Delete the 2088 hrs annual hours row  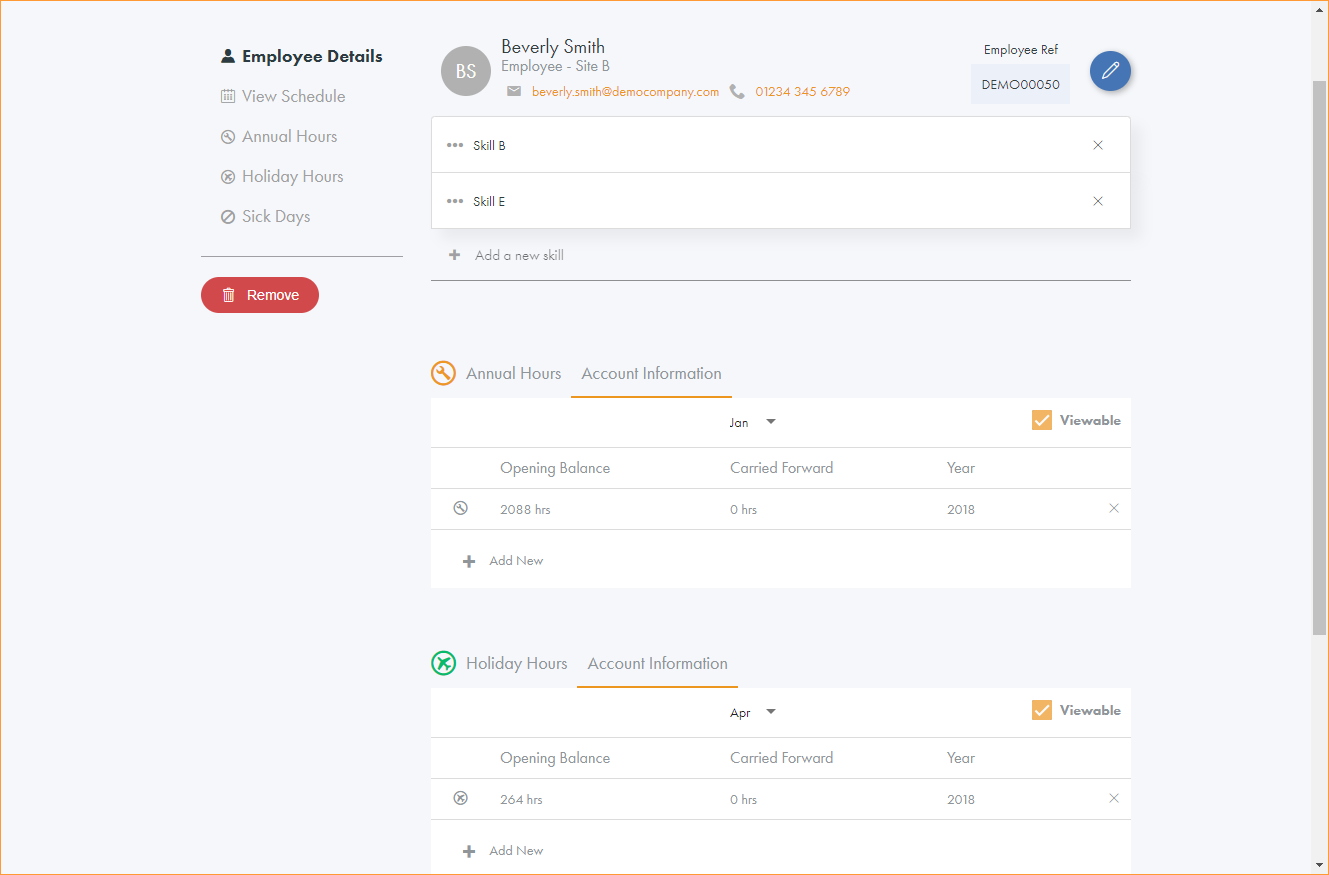1114,508
